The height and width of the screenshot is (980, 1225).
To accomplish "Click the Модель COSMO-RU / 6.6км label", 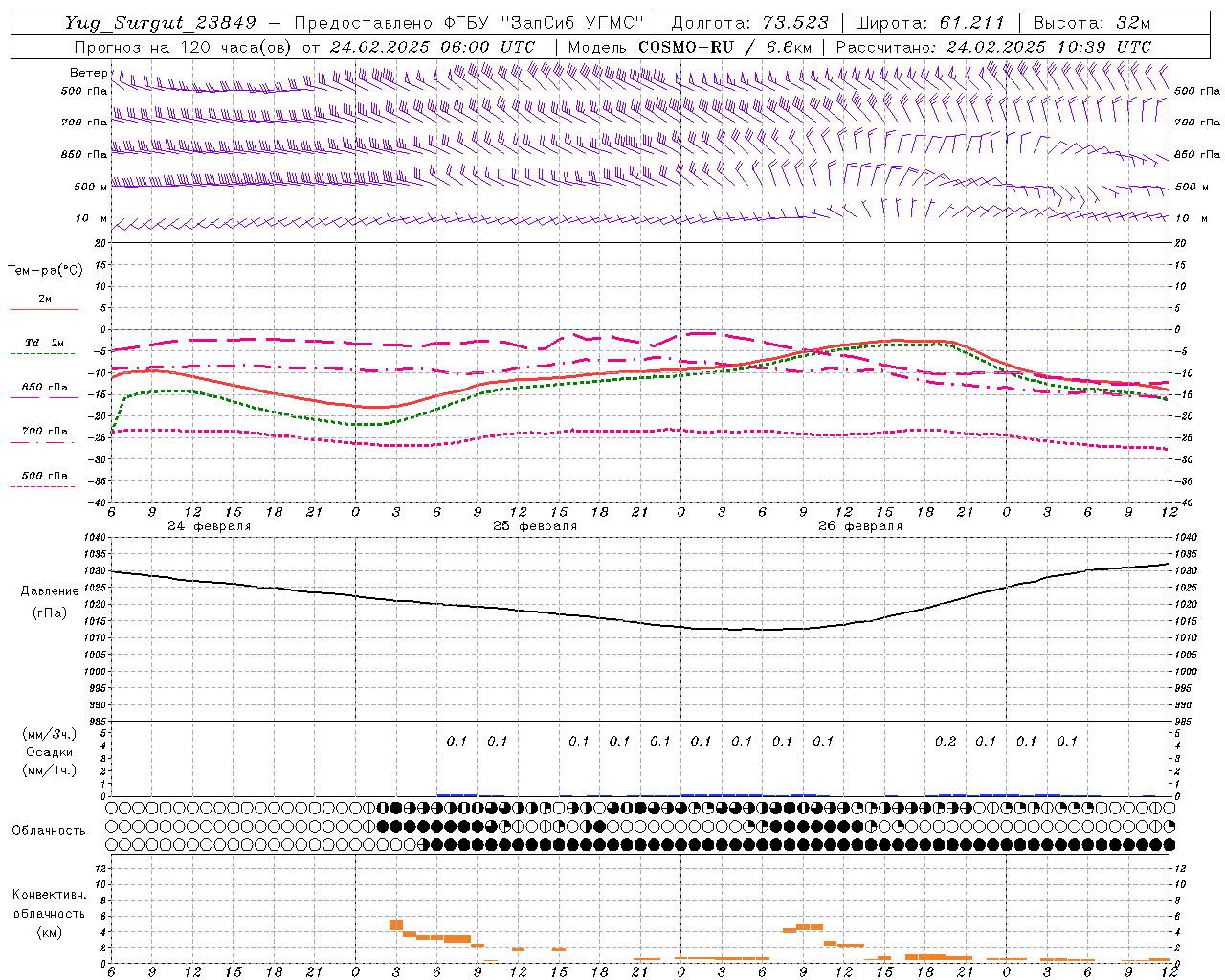I will (689, 47).
